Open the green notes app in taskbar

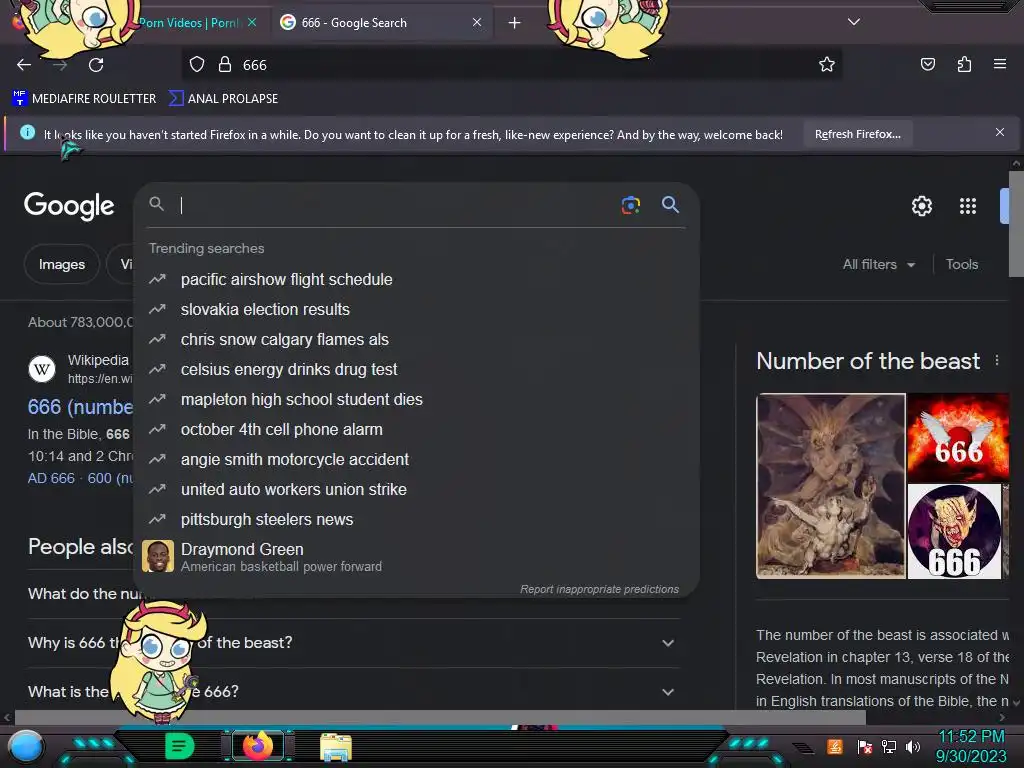pos(180,746)
